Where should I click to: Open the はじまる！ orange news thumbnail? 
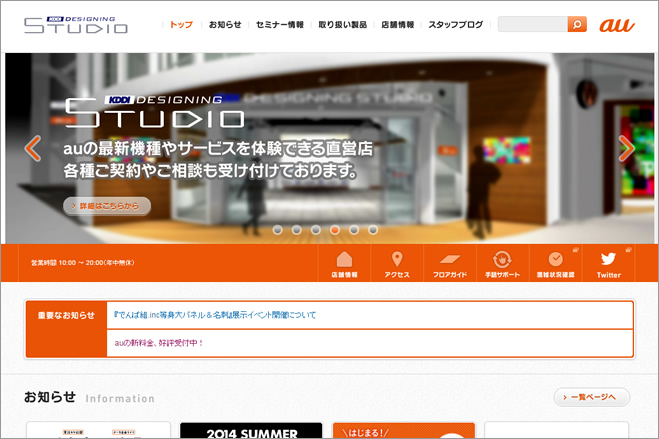(x=404, y=431)
